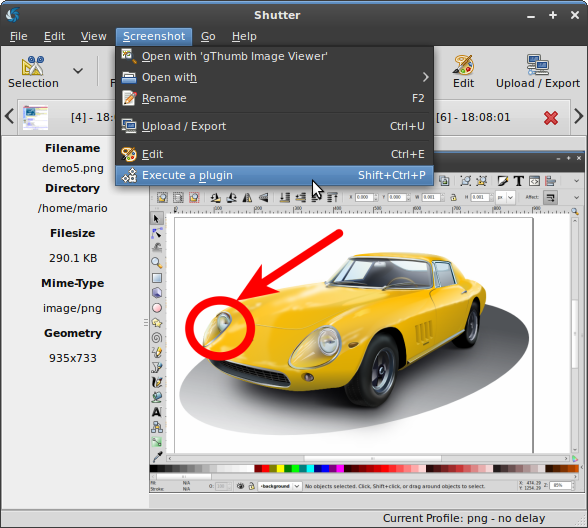
Task: Click the Rename pencil icon in menu
Action: [129, 98]
